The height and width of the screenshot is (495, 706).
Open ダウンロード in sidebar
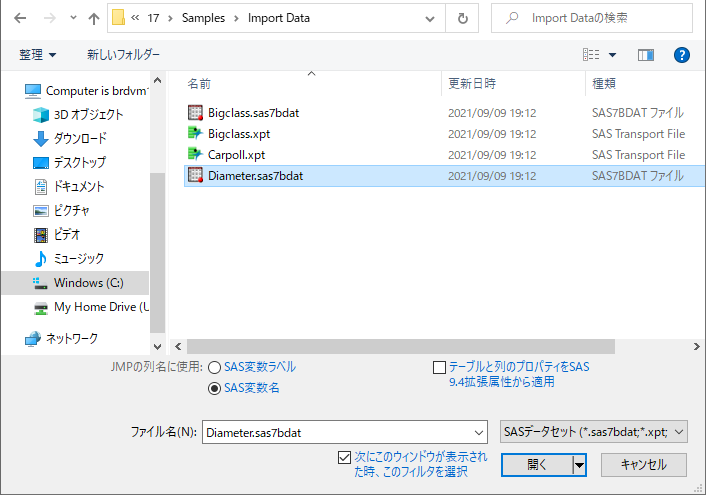click(70, 138)
